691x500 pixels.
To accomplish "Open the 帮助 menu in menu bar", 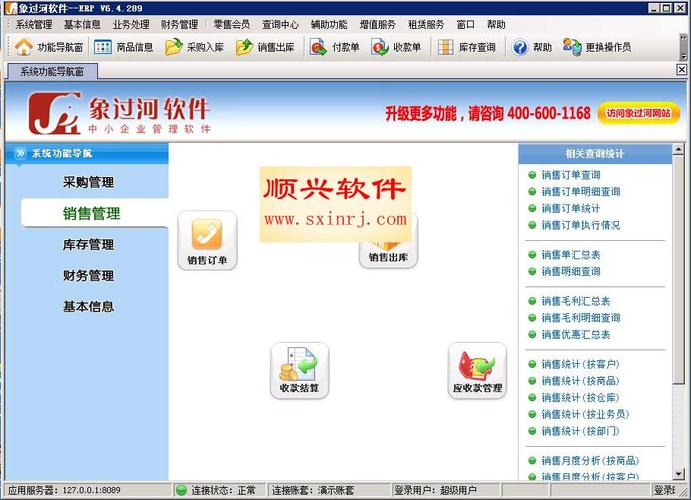I will [x=496, y=25].
